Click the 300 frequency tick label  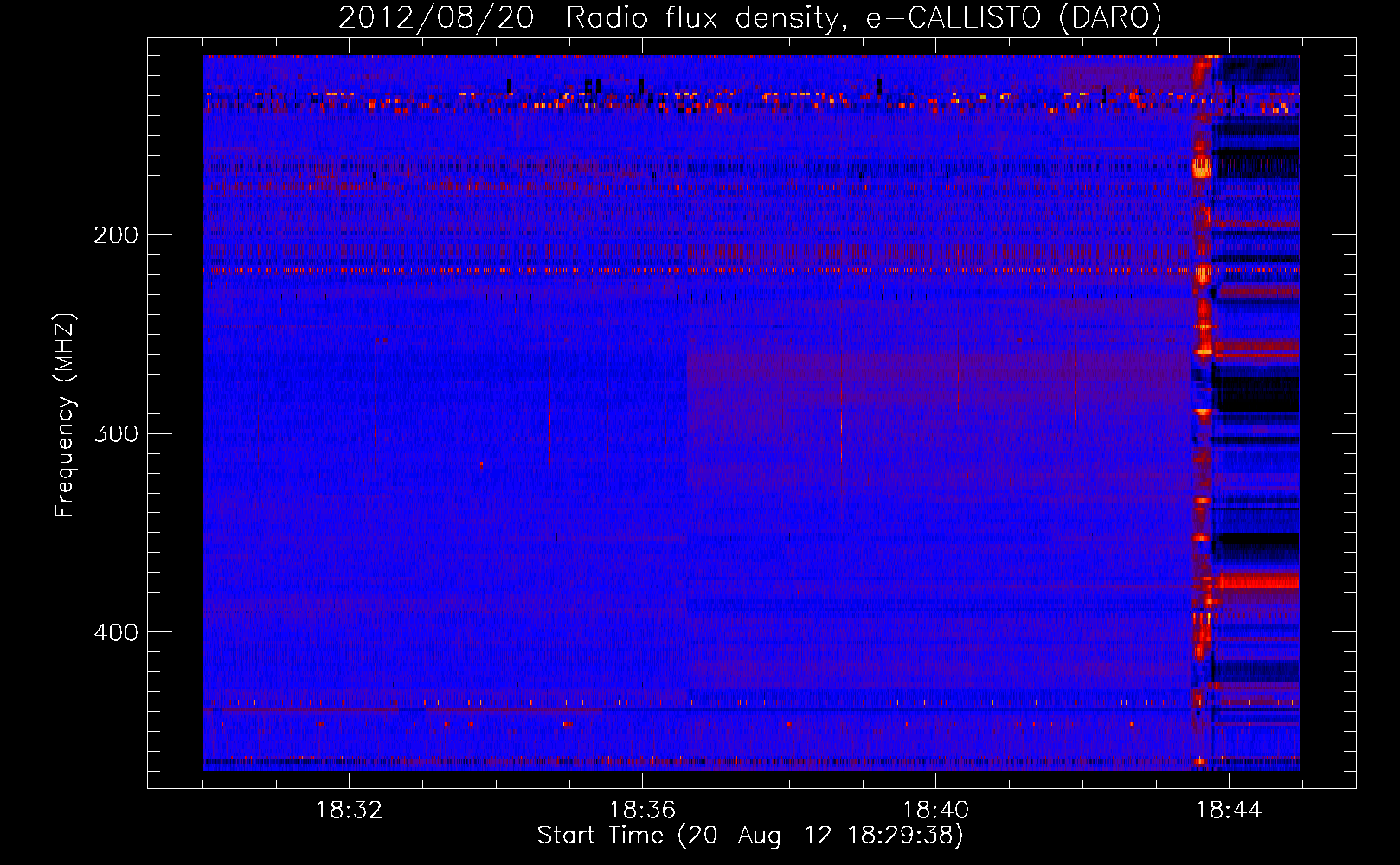pyautogui.click(x=116, y=433)
